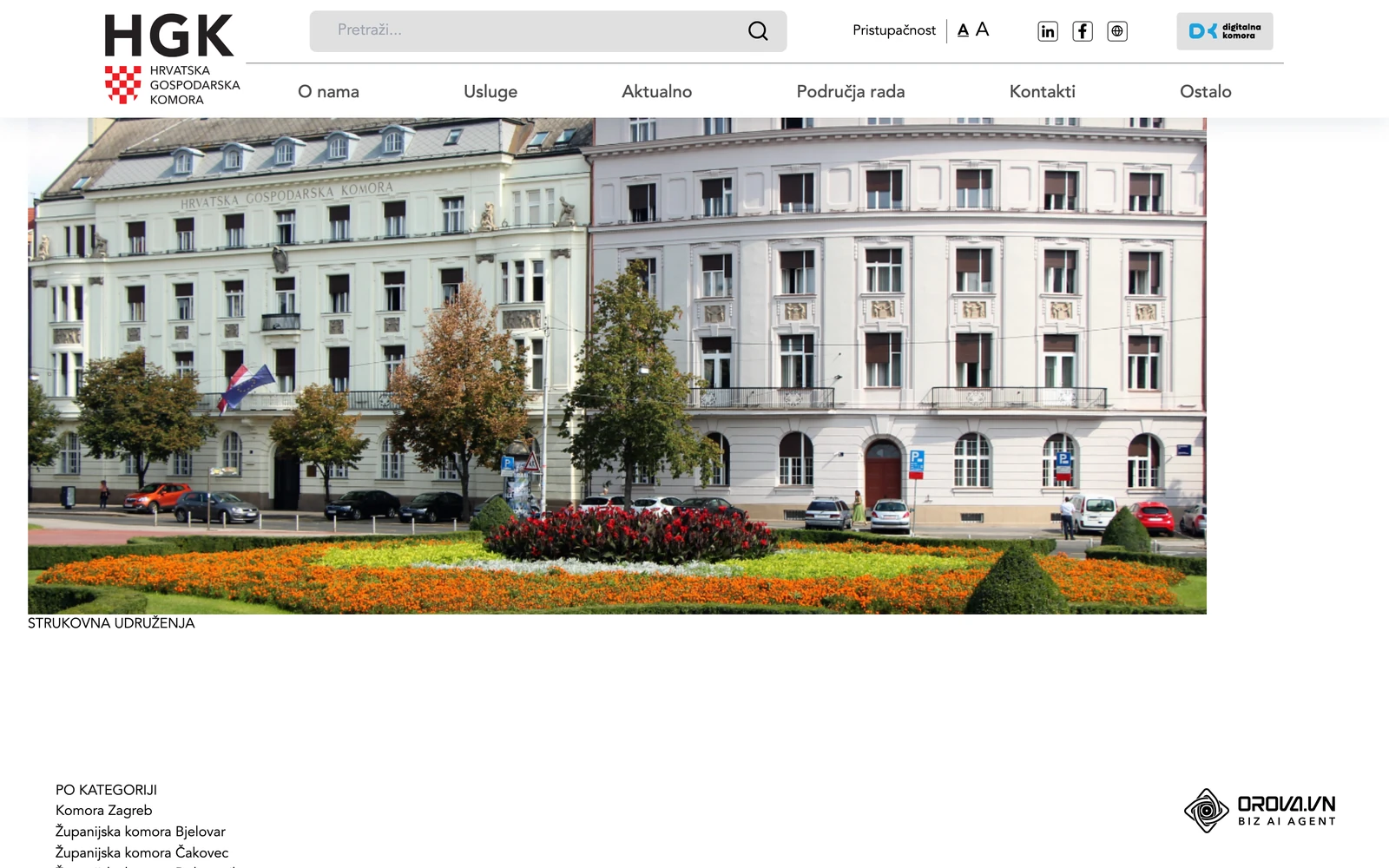1389x868 pixels.
Task: Decrease font size with small A
Action: pos(963,30)
